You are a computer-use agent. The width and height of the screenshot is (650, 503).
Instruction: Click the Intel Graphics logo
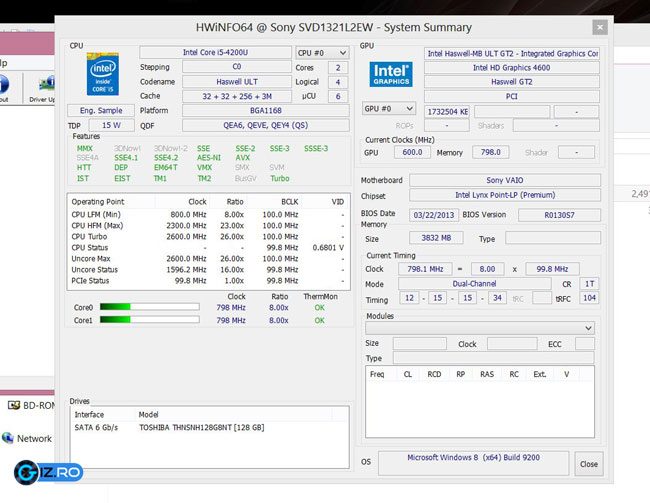pyautogui.click(x=391, y=75)
